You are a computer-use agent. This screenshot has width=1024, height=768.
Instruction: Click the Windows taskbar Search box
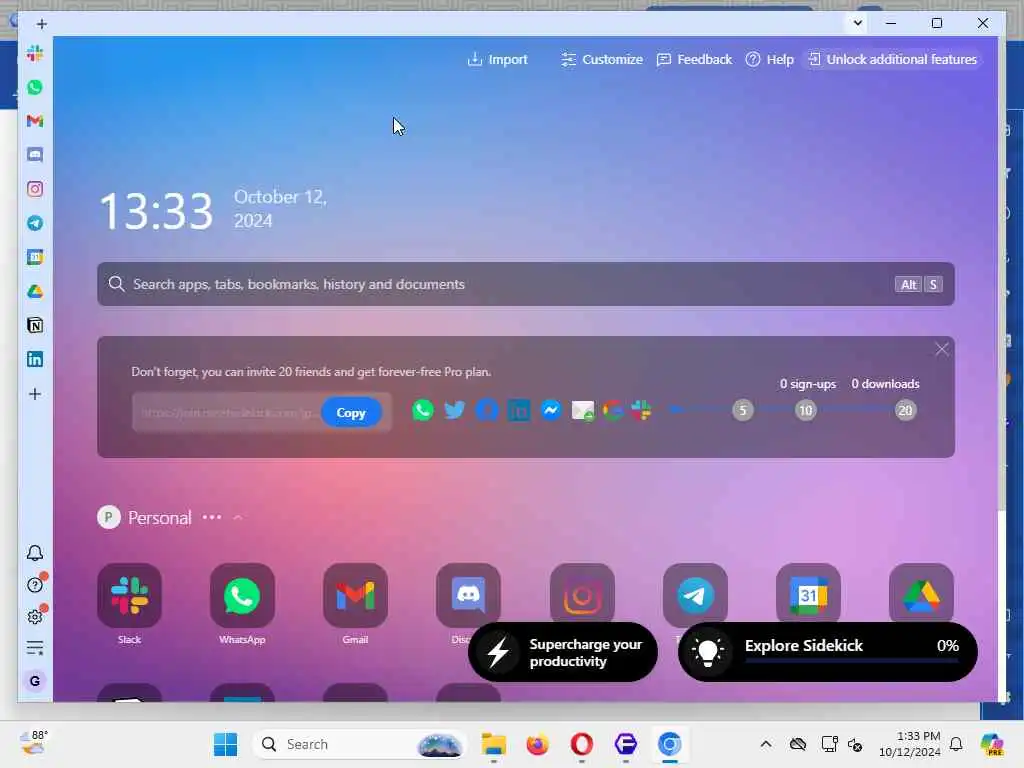[x=360, y=744]
